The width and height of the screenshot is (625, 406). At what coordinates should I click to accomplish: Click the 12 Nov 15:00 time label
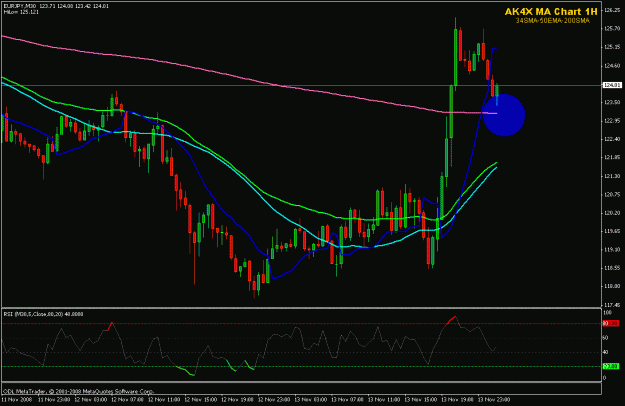(x=200, y=399)
